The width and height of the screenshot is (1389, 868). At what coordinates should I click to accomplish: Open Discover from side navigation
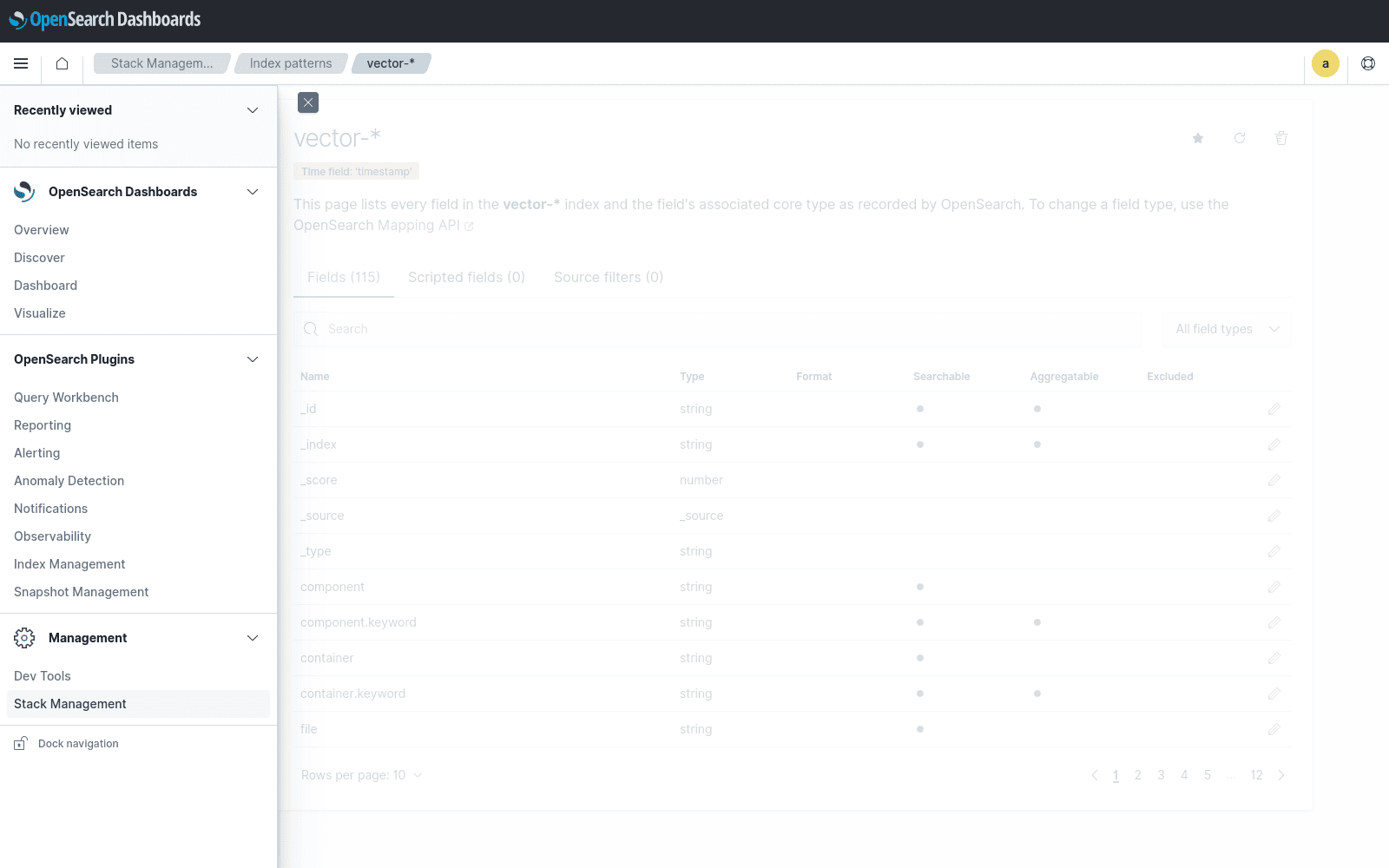[39, 258]
